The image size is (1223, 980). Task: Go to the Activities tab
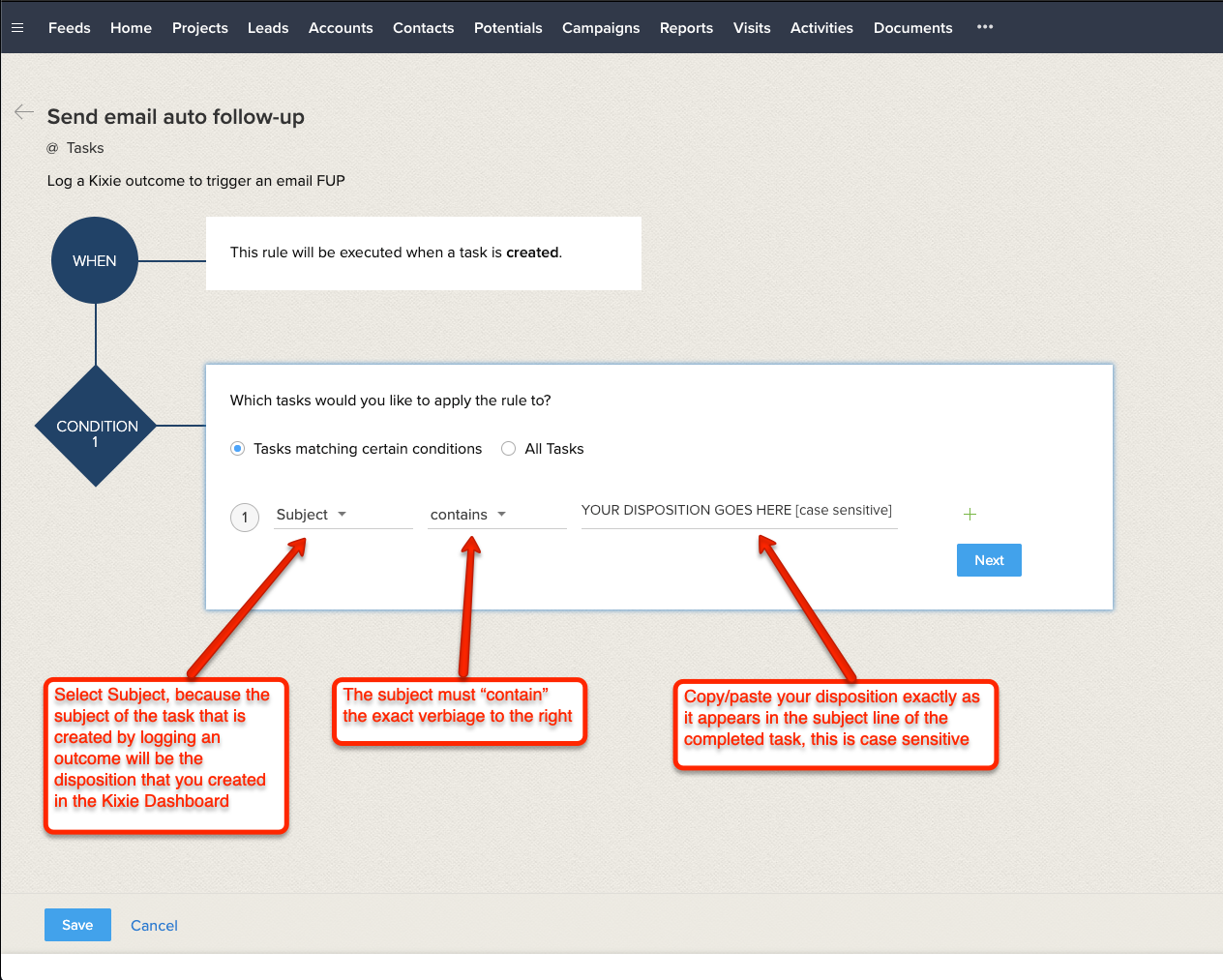pos(821,28)
